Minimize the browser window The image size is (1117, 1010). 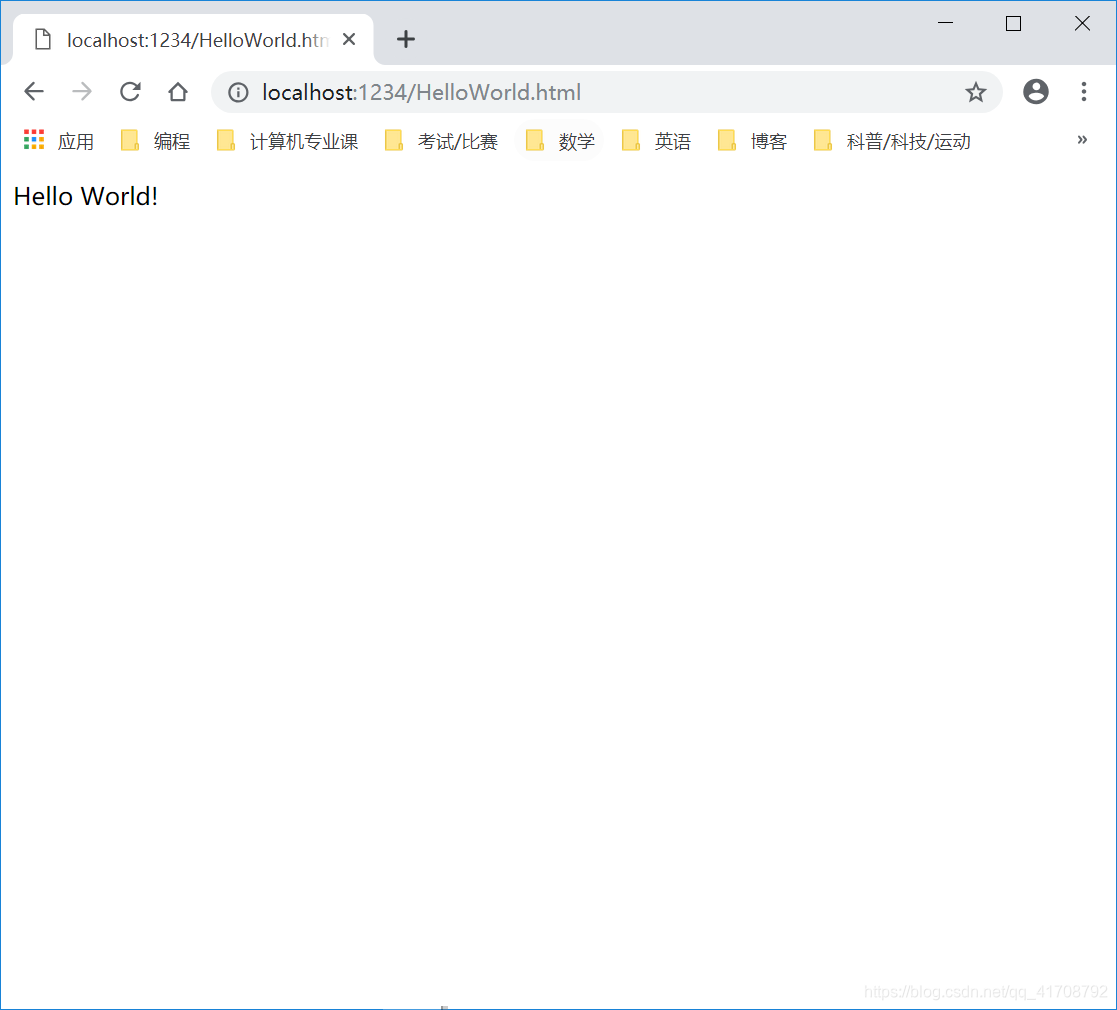pyautogui.click(x=945, y=24)
